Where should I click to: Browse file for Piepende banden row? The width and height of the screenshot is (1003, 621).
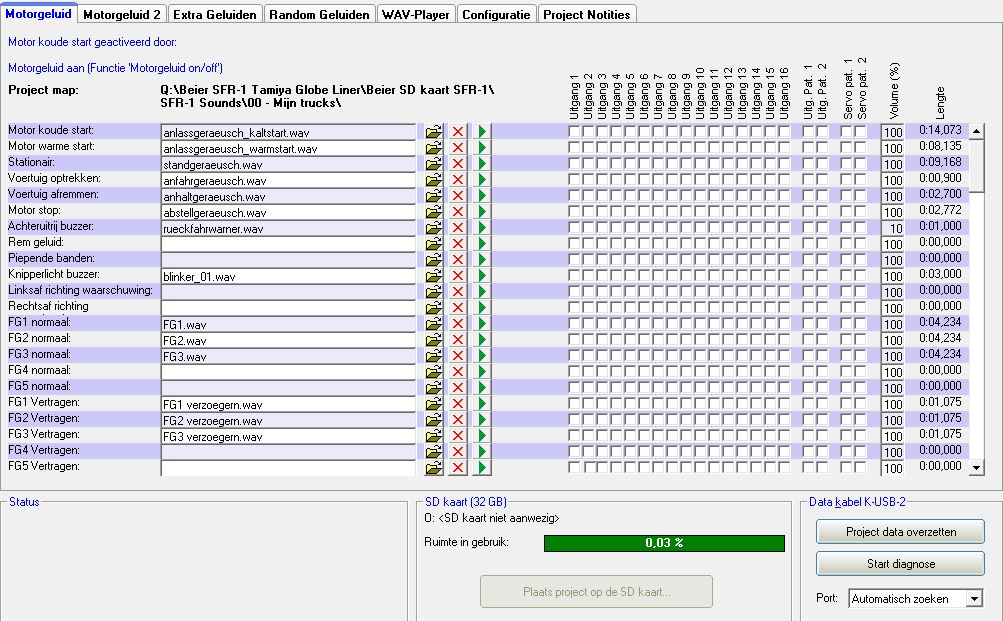point(434,260)
